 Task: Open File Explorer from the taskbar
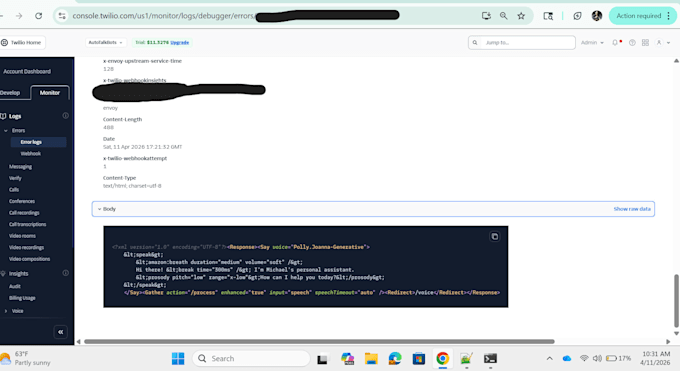[371, 358]
